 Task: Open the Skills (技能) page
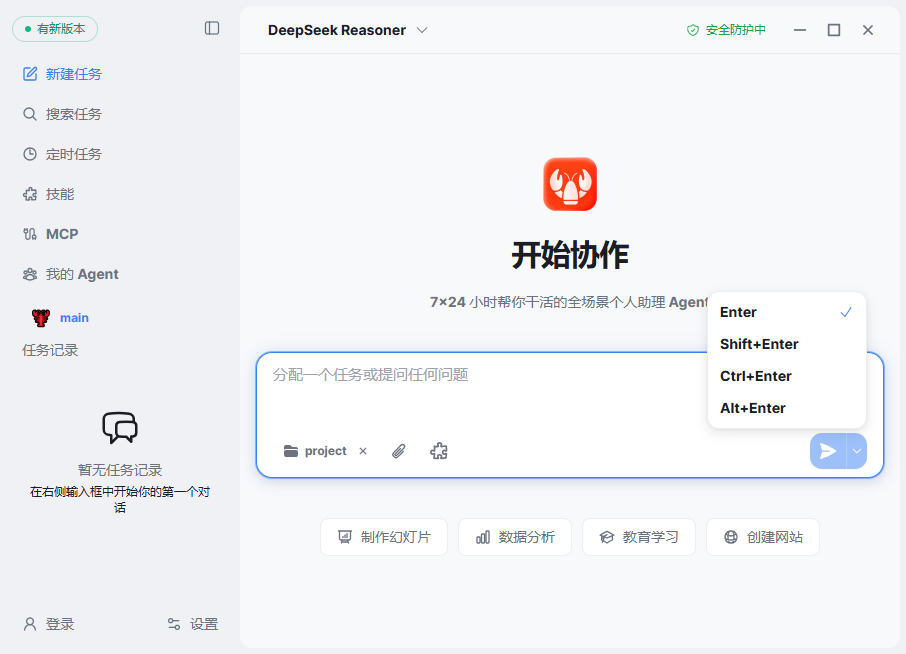click(49, 194)
